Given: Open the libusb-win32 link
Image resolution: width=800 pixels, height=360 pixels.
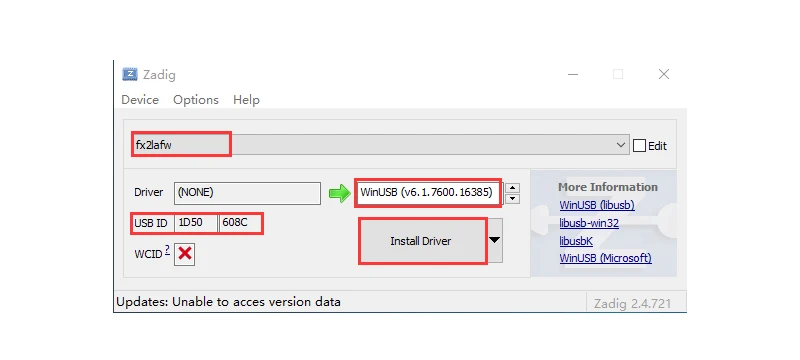Looking at the screenshot, I should [589, 223].
